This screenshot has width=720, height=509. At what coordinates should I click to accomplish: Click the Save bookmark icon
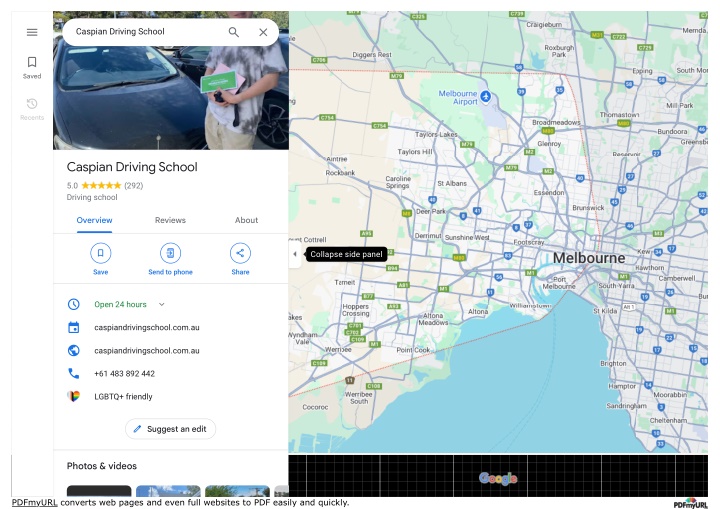101,253
